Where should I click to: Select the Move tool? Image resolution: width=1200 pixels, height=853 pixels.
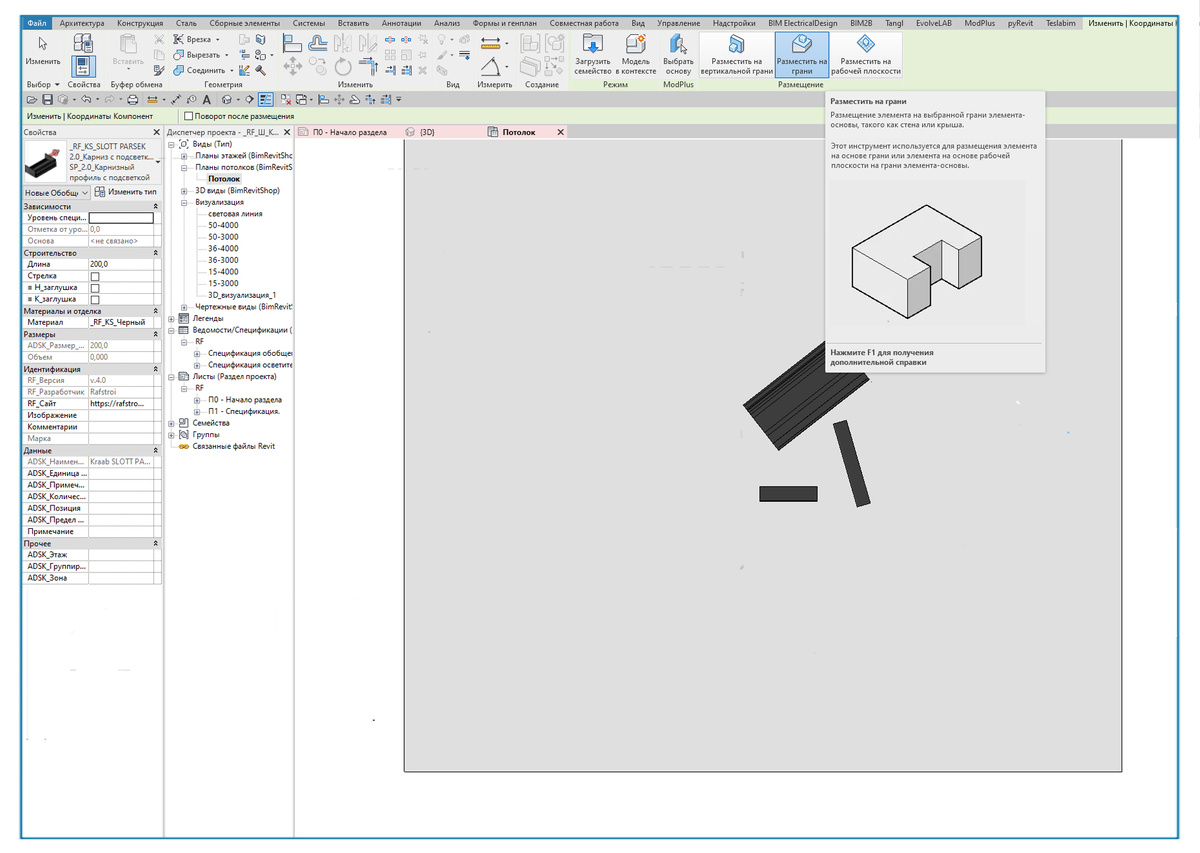[293, 67]
